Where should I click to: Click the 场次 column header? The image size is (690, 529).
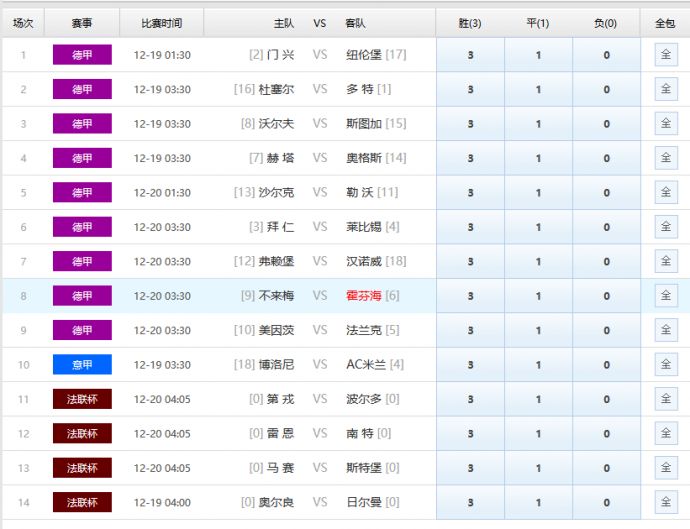23,23
